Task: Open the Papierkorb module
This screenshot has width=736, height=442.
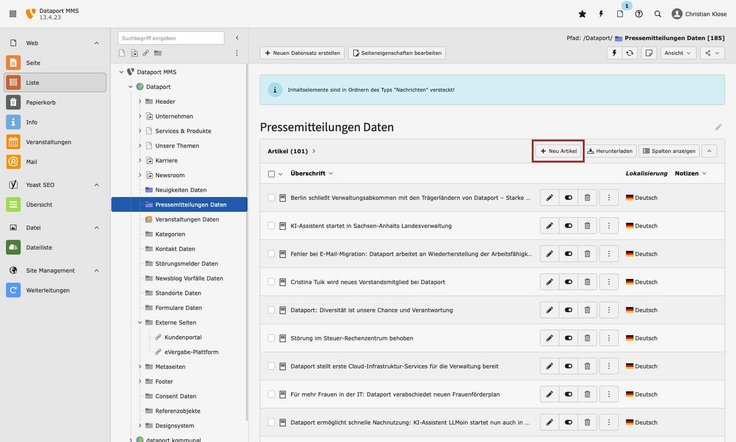Action: pyautogui.click(x=54, y=102)
